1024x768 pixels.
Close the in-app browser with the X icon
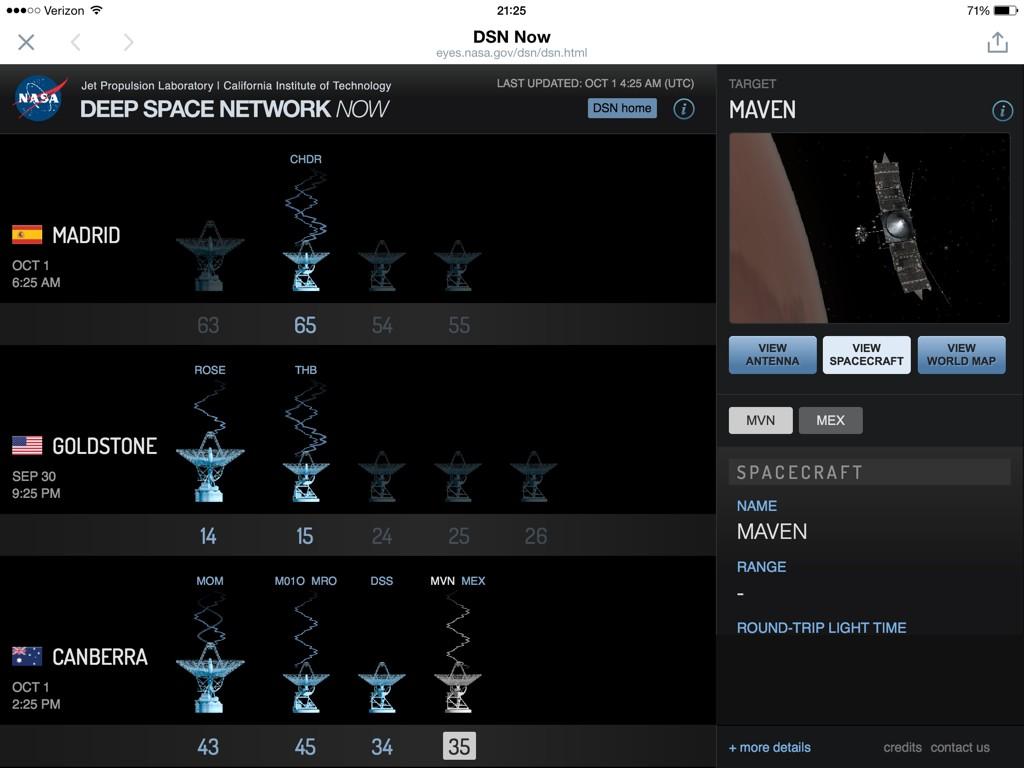(26, 42)
